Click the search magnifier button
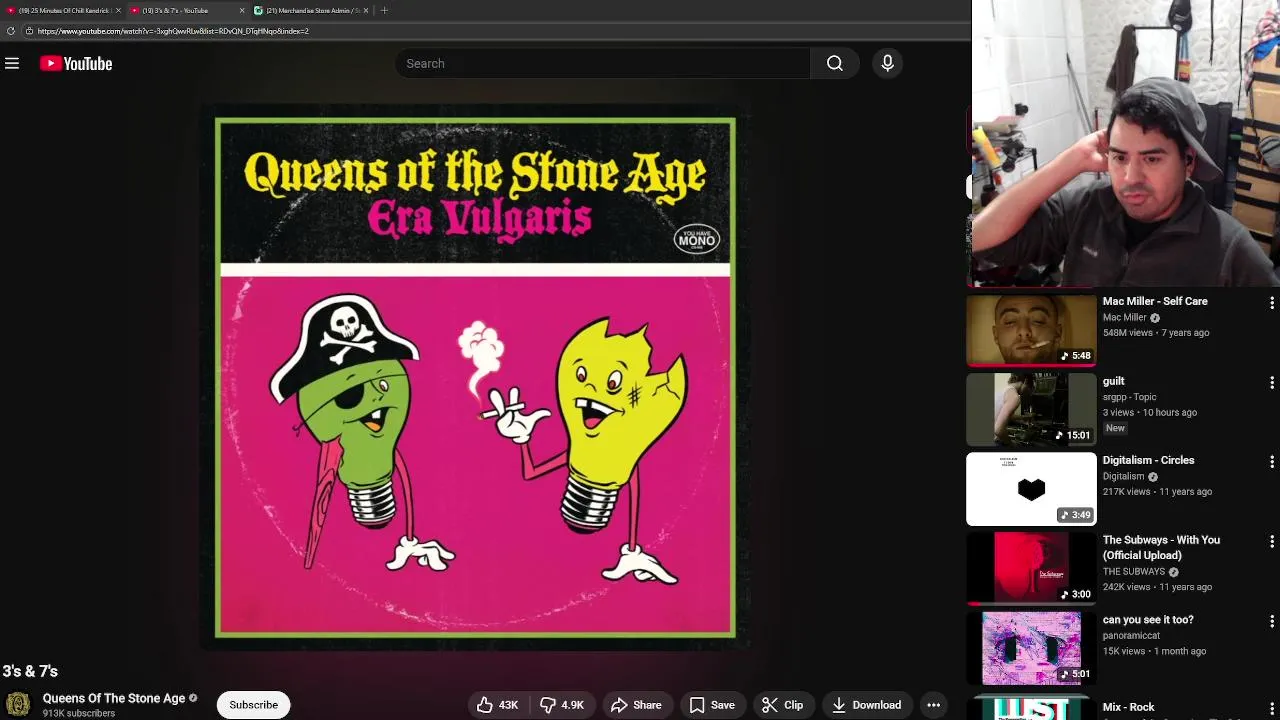Screen dimensions: 1280x720 coord(835,64)
